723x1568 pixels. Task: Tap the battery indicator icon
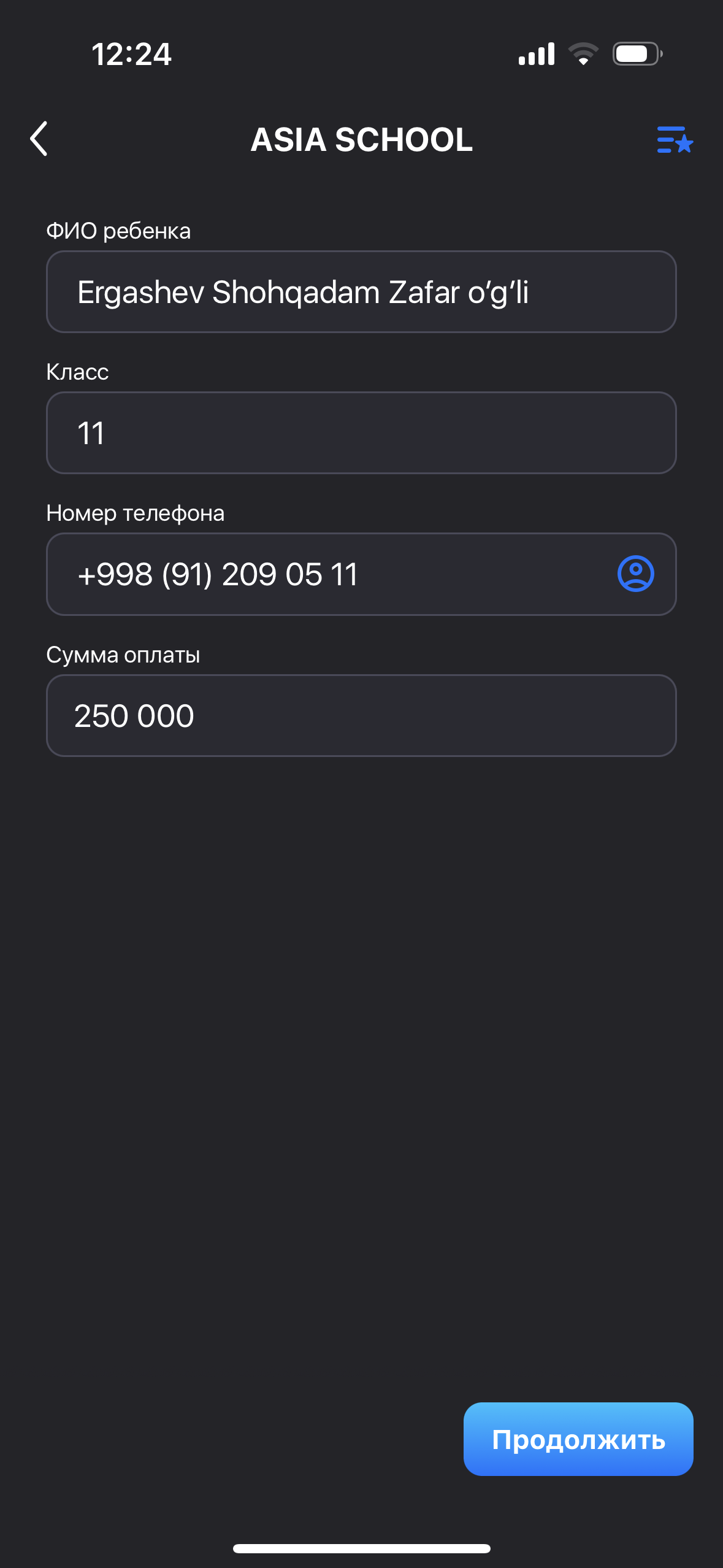(637, 54)
